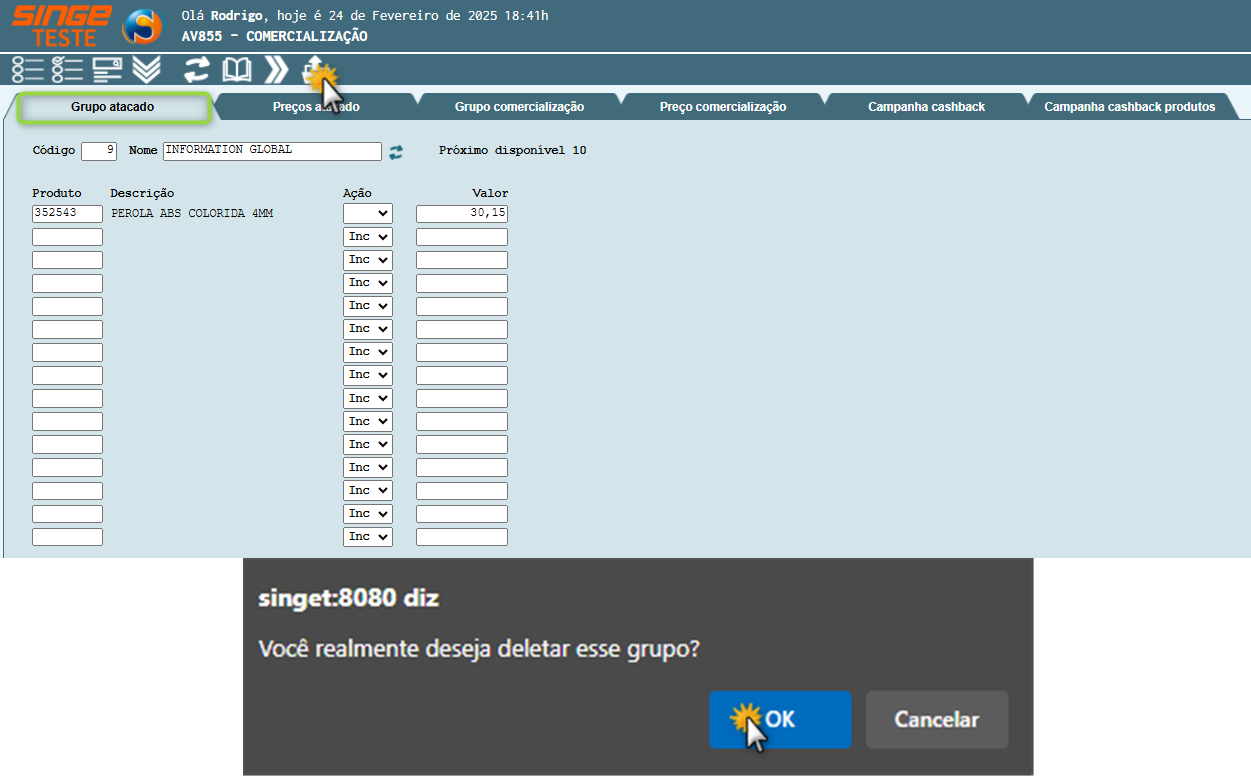
Task: Select the Preço comercialização tab
Action: (x=723, y=107)
